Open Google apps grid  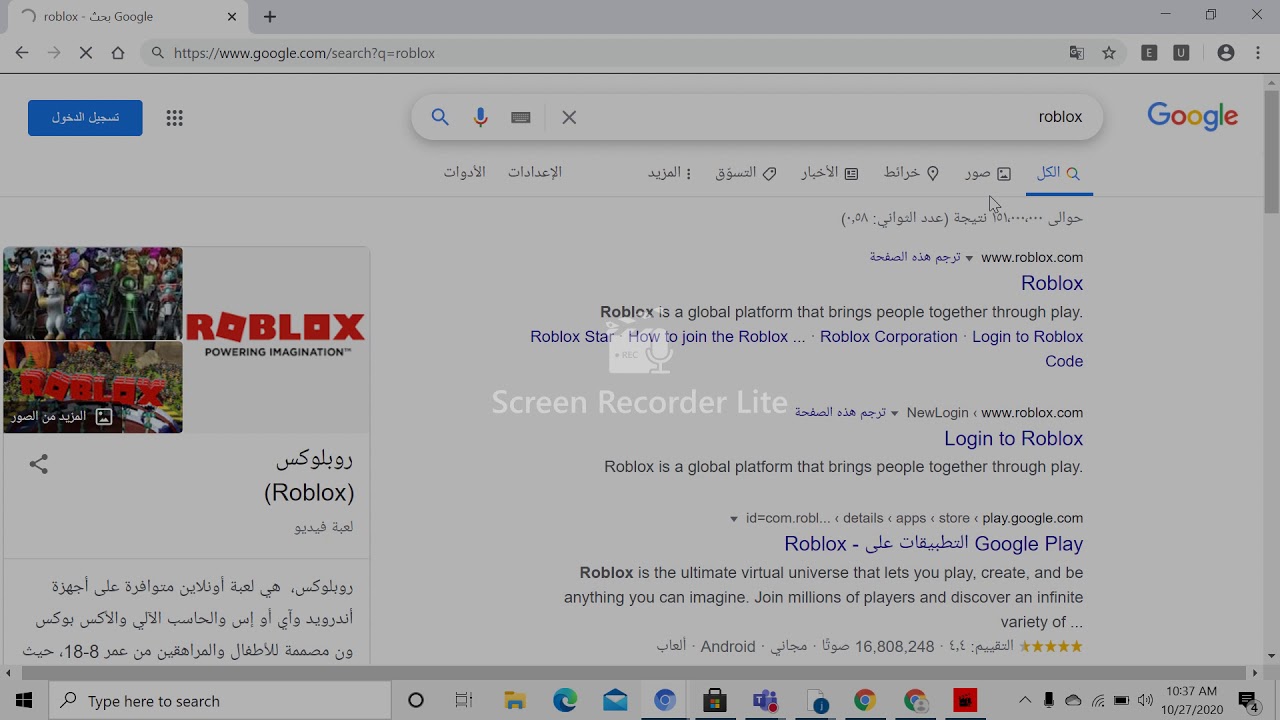pyautogui.click(x=174, y=118)
